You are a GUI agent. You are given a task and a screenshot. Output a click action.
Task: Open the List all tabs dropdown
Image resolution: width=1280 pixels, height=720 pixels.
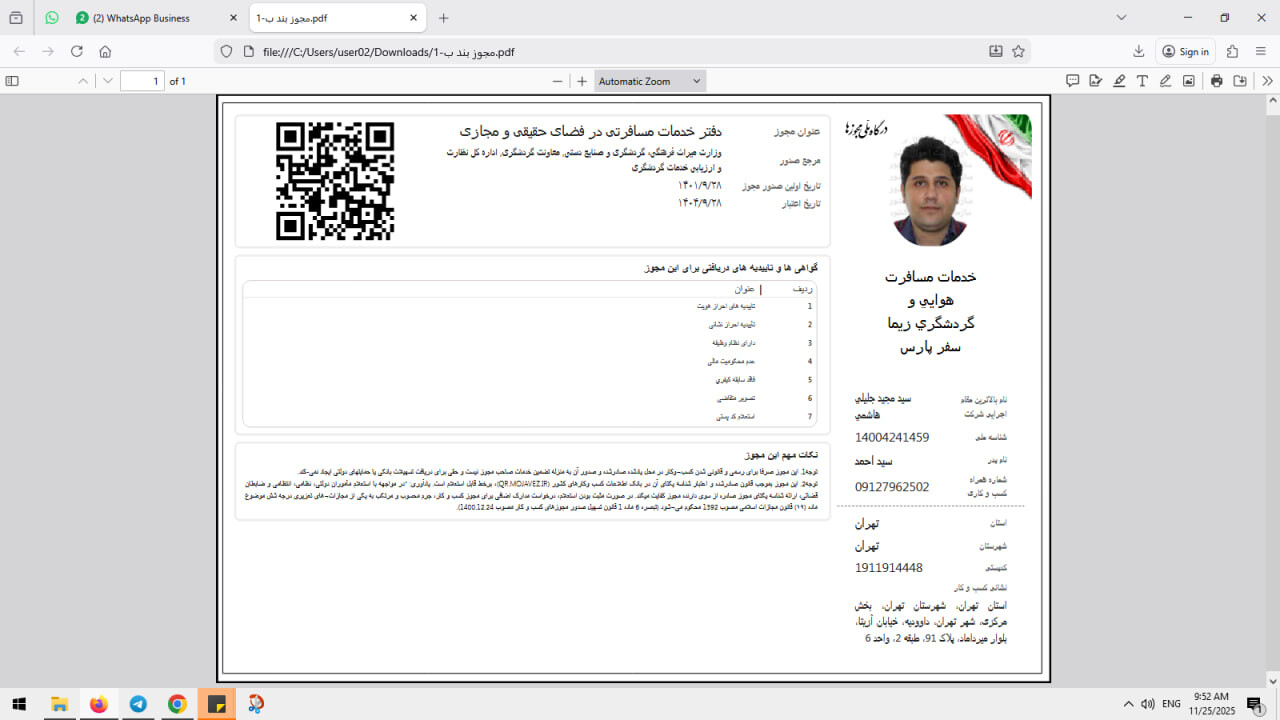coord(1121,17)
